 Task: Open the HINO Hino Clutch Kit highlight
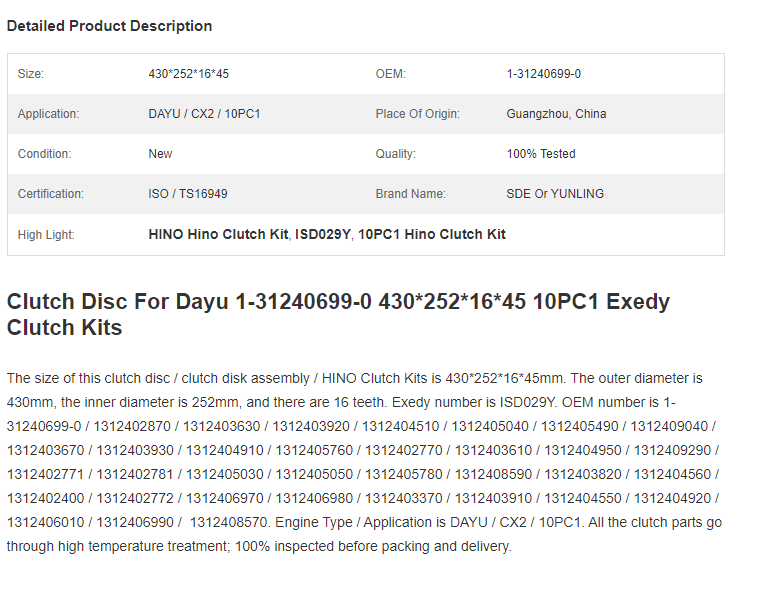[x=218, y=234]
